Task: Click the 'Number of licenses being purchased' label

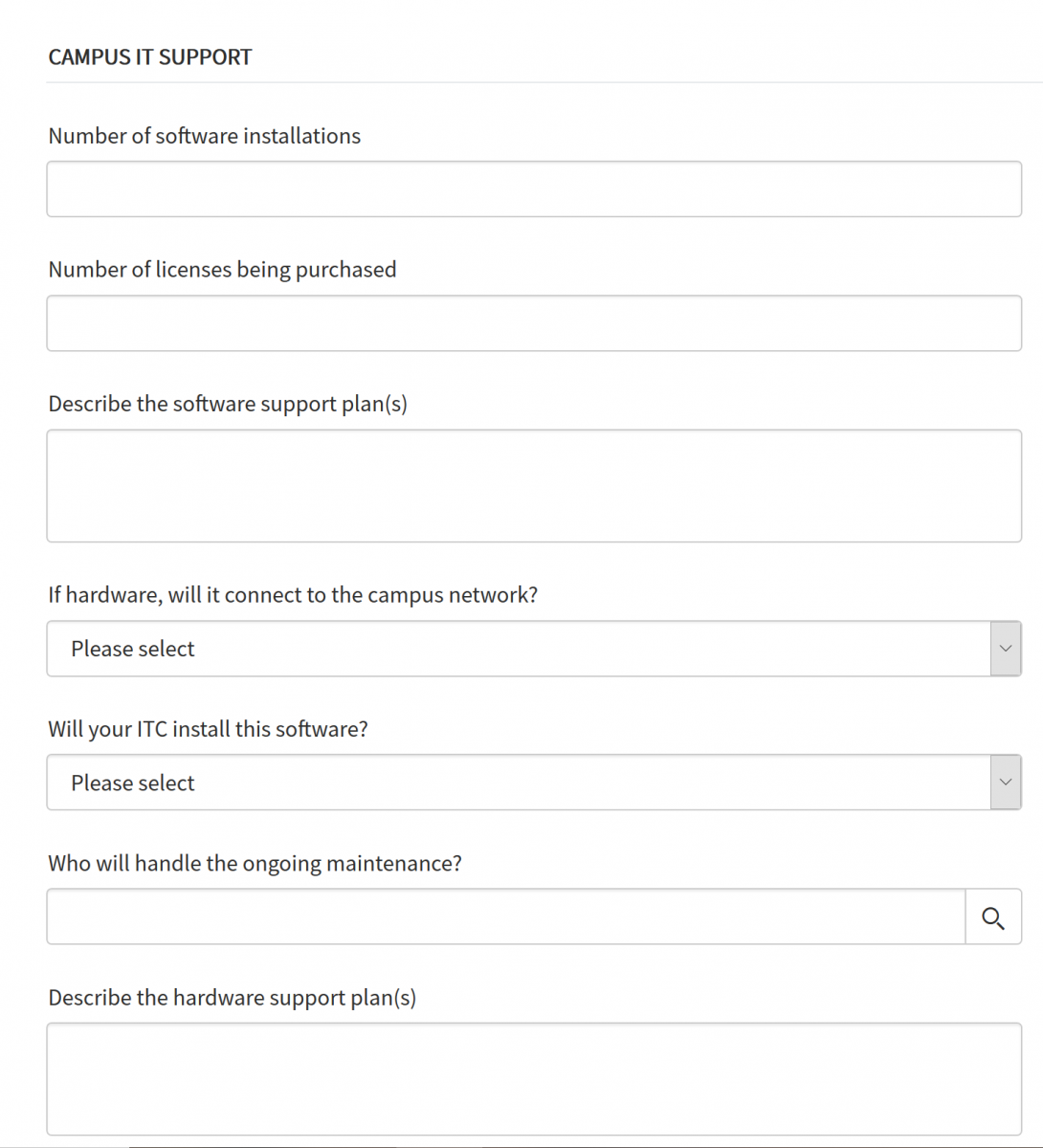Action: click(x=222, y=270)
